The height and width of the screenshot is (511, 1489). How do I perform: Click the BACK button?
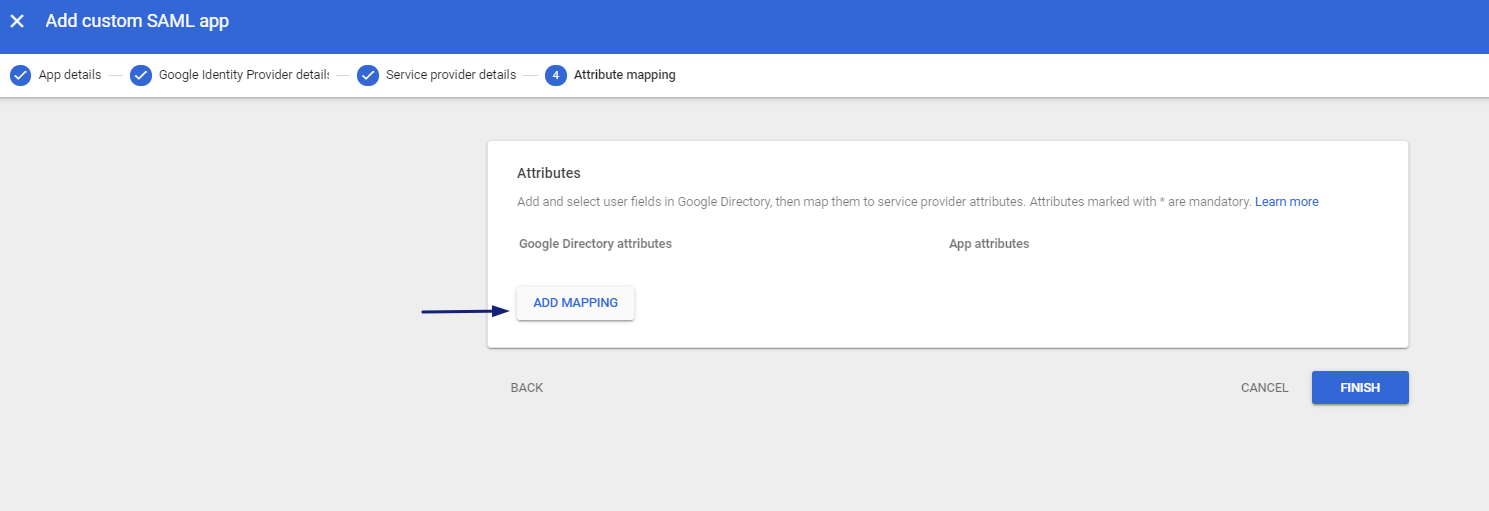tap(527, 388)
